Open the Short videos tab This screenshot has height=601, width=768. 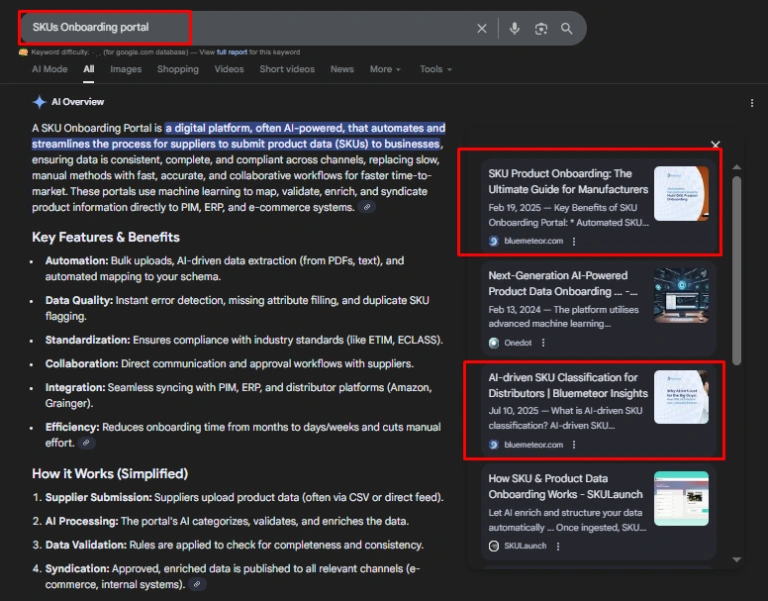(x=287, y=69)
